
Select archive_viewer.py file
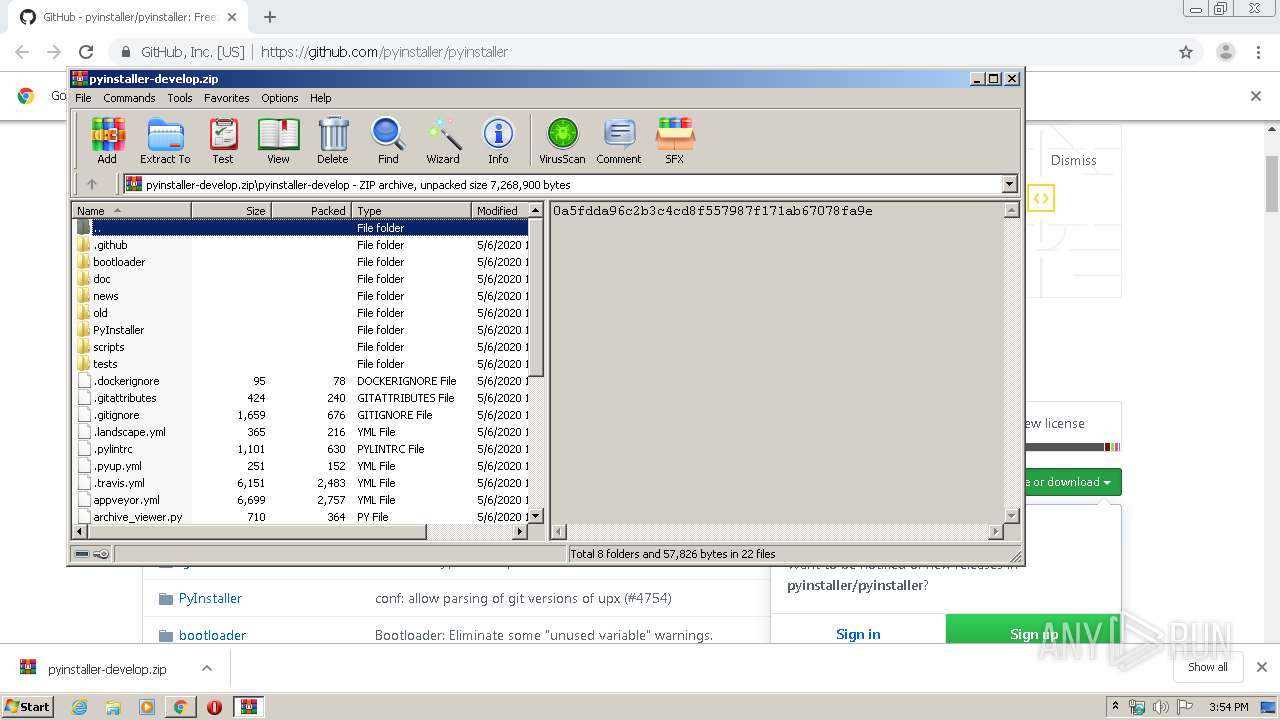click(x=300, y=517)
